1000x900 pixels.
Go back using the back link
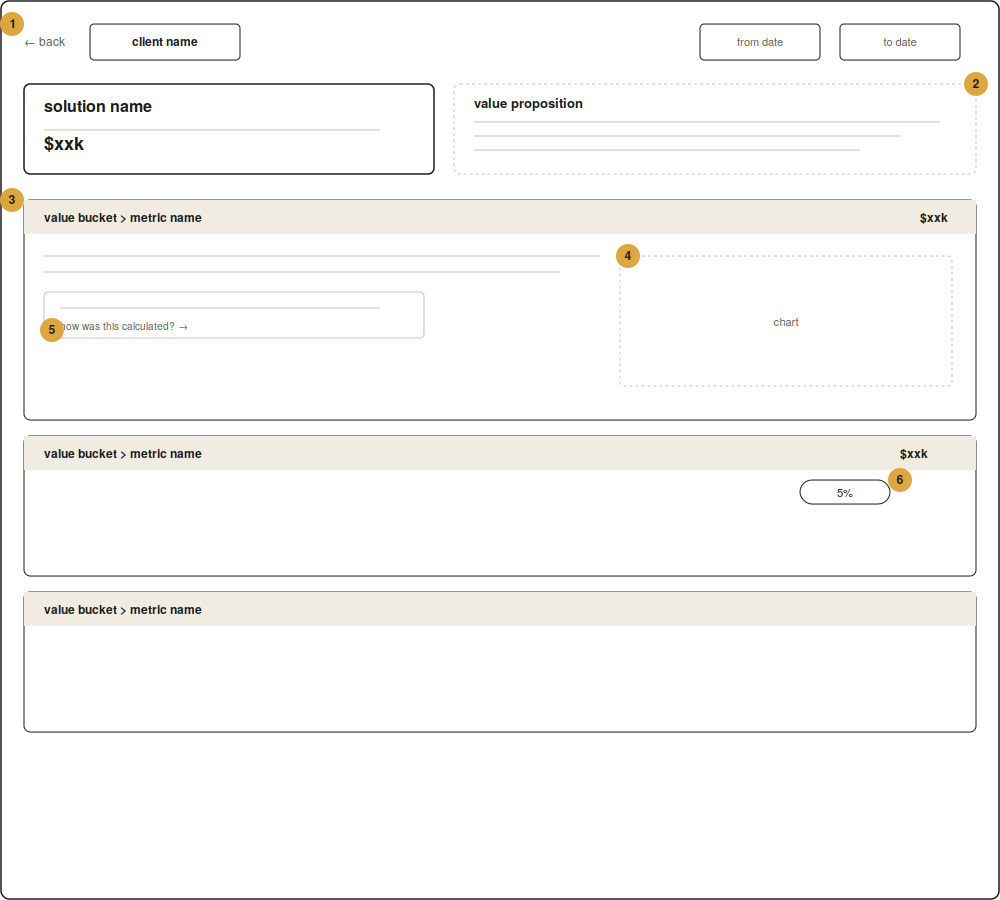(x=45, y=42)
